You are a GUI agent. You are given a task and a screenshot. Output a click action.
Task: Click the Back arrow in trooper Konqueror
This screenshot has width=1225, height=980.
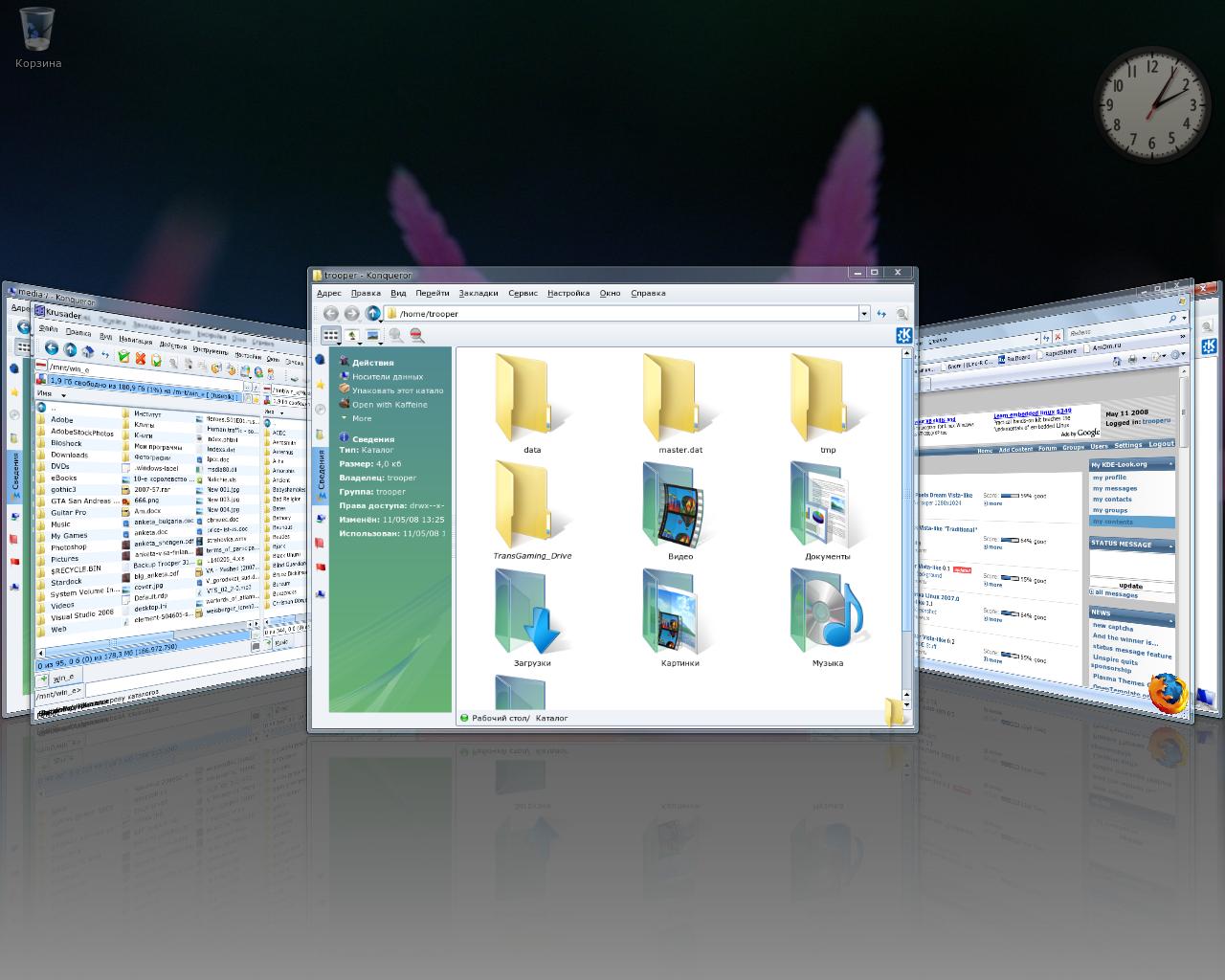(330, 313)
